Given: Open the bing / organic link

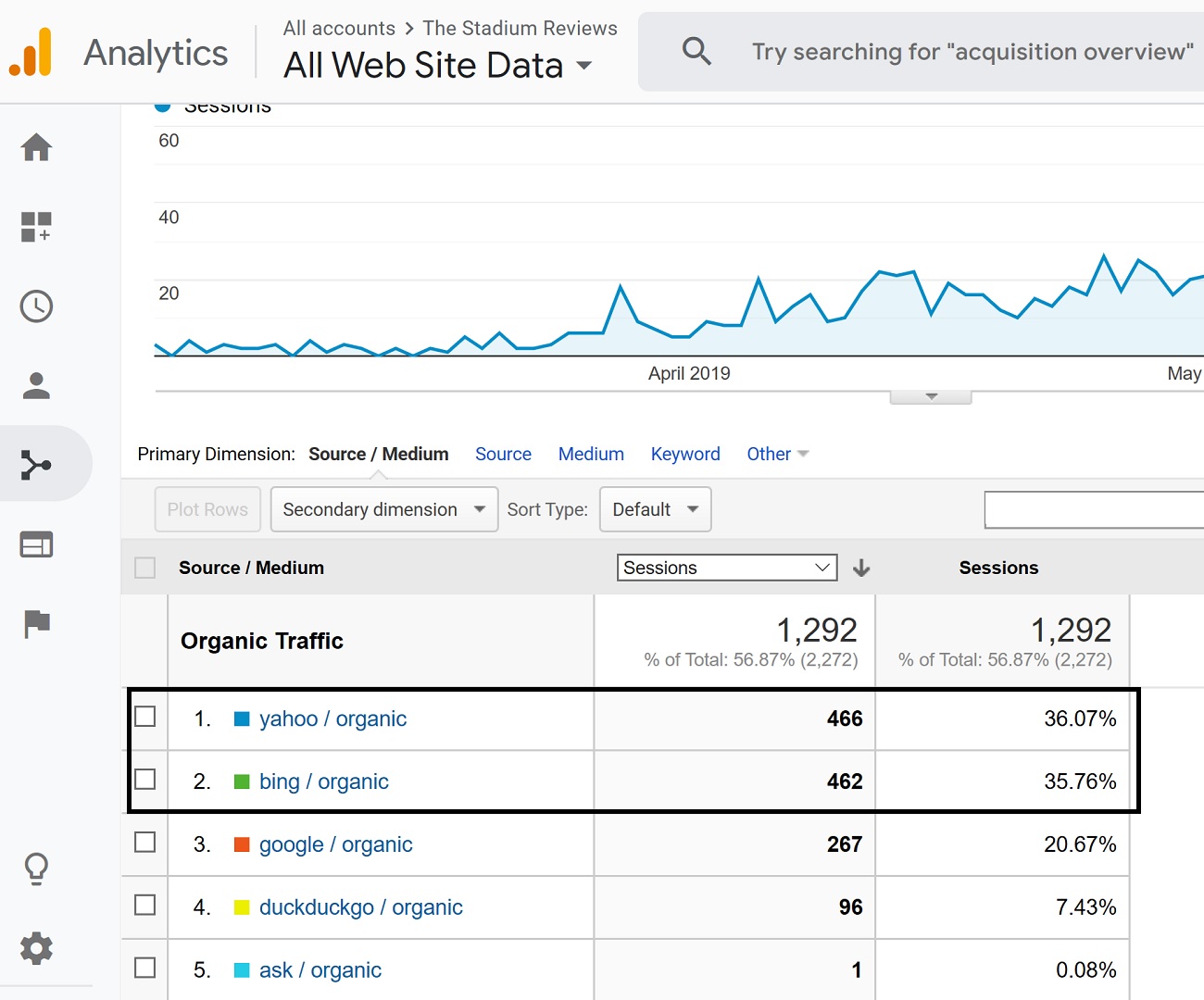Looking at the screenshot, I should coord(324,781).
